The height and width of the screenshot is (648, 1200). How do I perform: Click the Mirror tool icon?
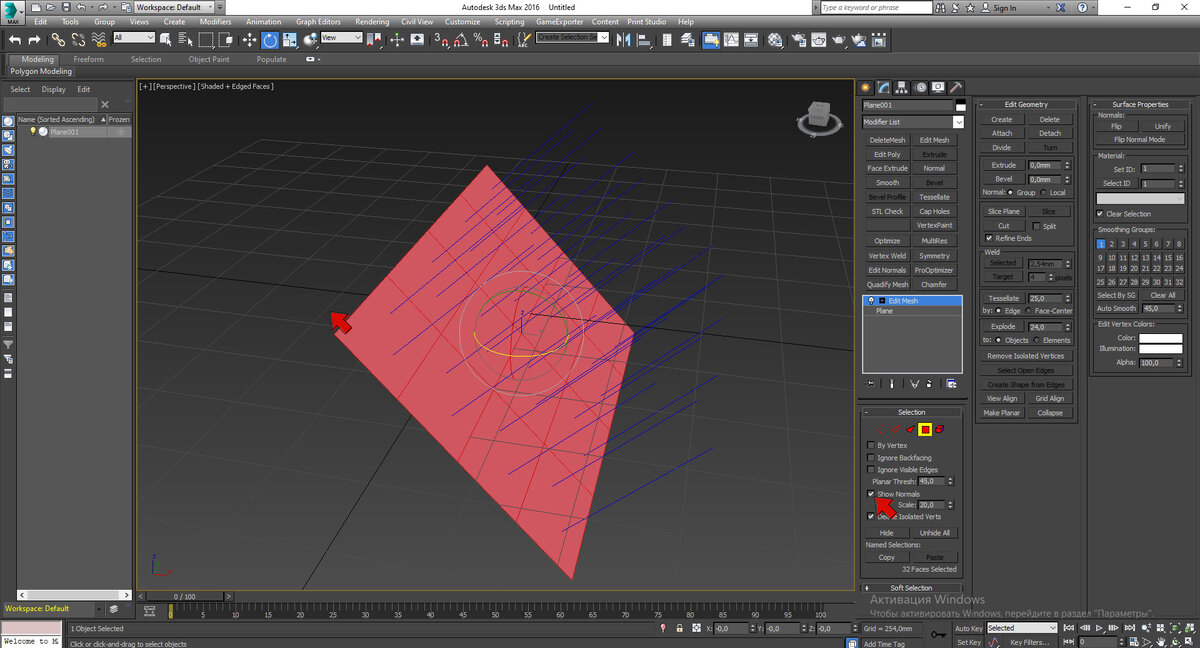pos(621,39)
